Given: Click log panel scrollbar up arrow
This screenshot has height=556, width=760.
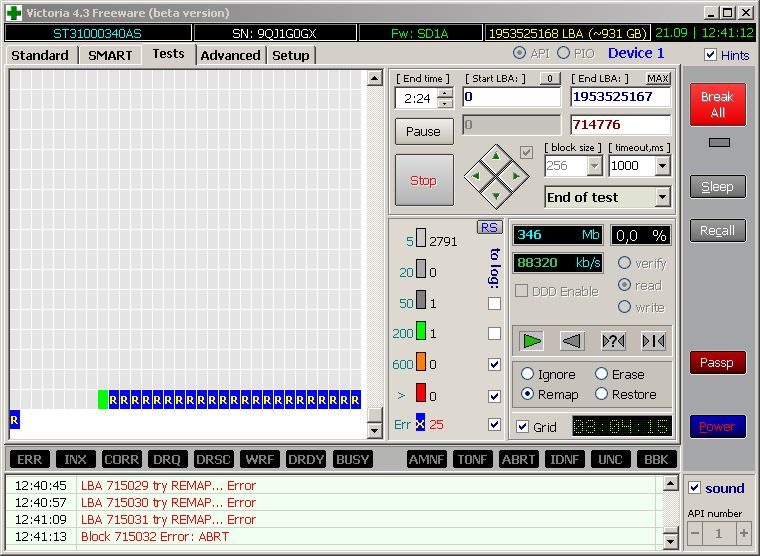Looking at the screenshot, I should (670, 483).
